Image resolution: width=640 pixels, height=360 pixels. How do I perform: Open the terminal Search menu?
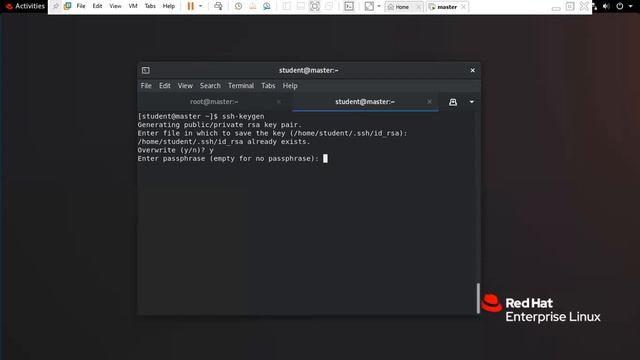210,86
